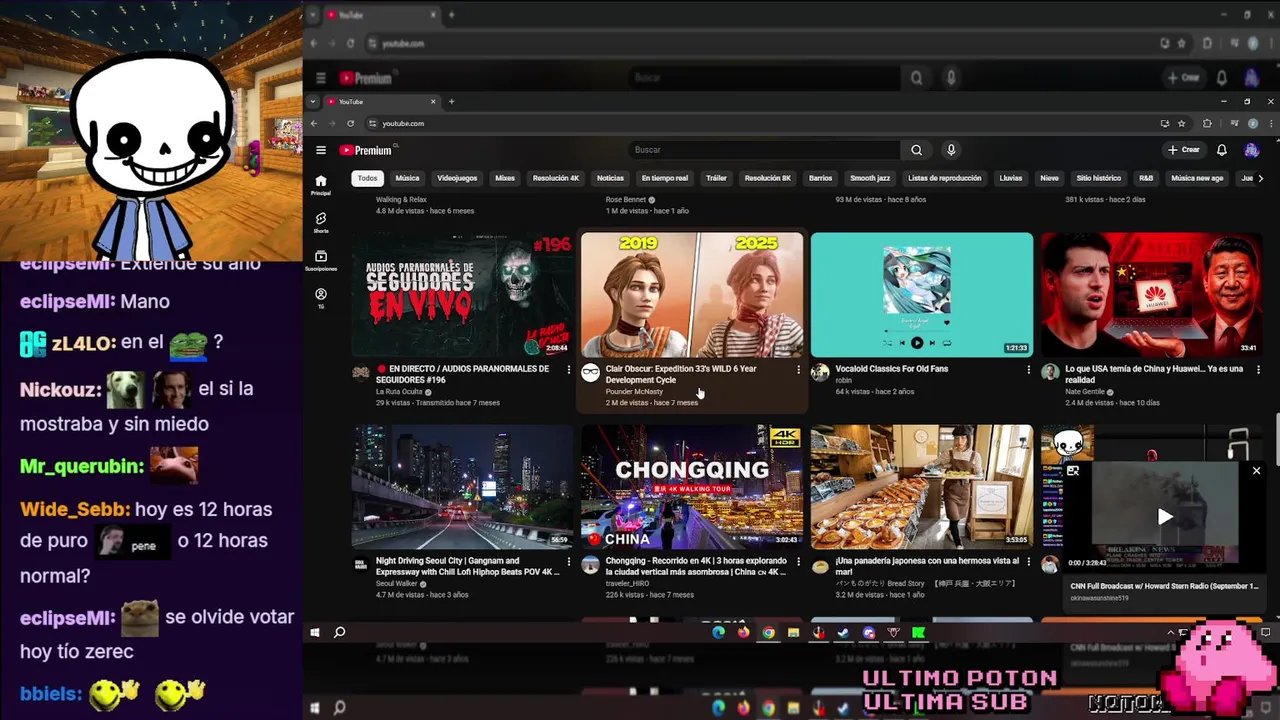Open options for Chongqing 4K video
The width and height of the screenshot is (1280, 720).
pyautogui.click(x=798, y=562)
